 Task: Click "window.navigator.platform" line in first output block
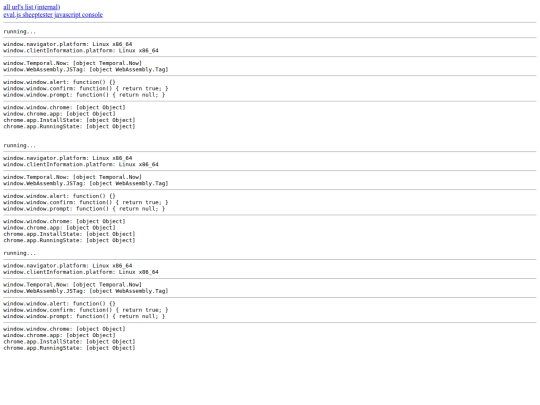[x=68, y=44]
